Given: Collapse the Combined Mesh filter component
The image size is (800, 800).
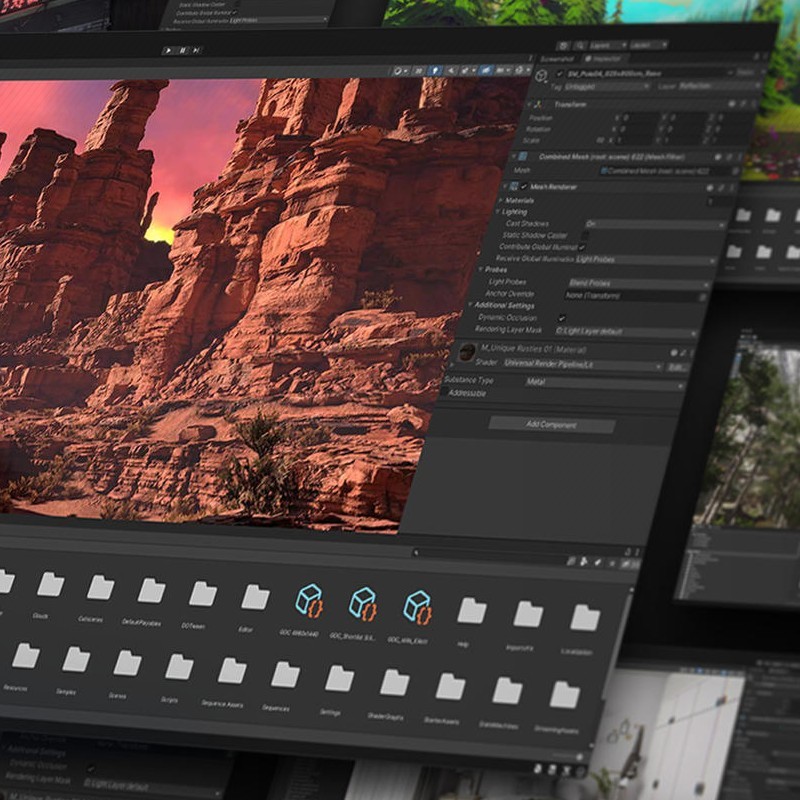Looking at the screenshot, I should (515, 156).
